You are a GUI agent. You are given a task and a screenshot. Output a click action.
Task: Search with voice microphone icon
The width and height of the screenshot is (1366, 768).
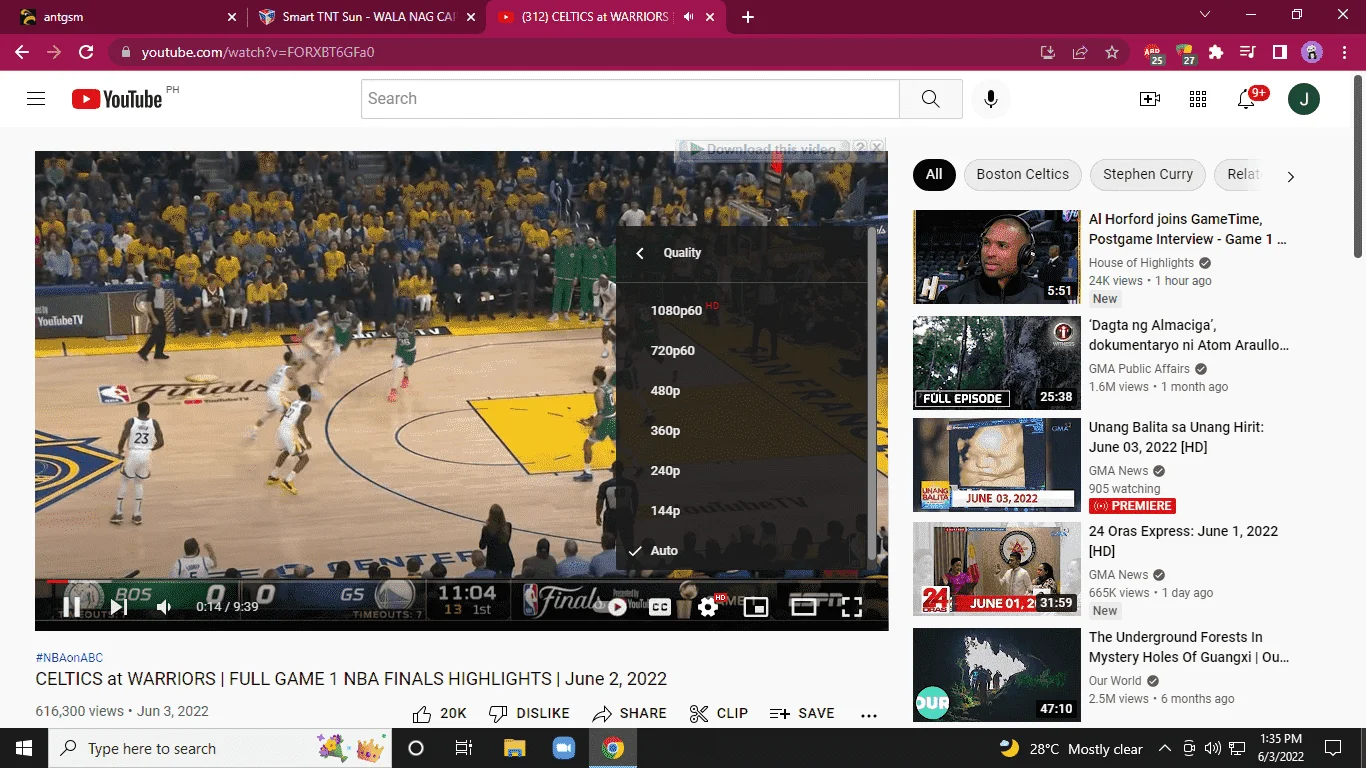pyautogui.click(x=991, y=98)
